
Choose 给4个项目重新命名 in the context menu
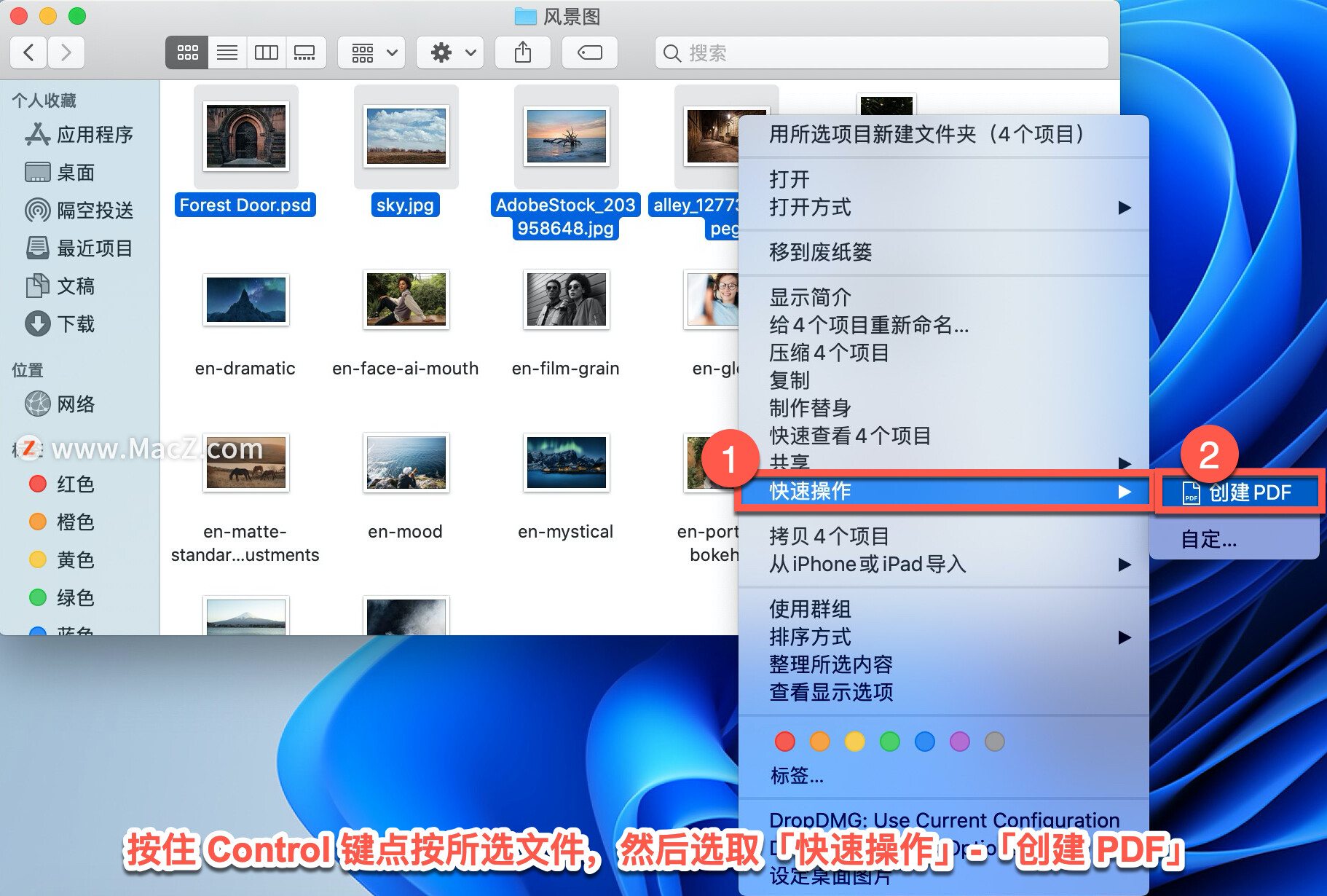[944, 326]
